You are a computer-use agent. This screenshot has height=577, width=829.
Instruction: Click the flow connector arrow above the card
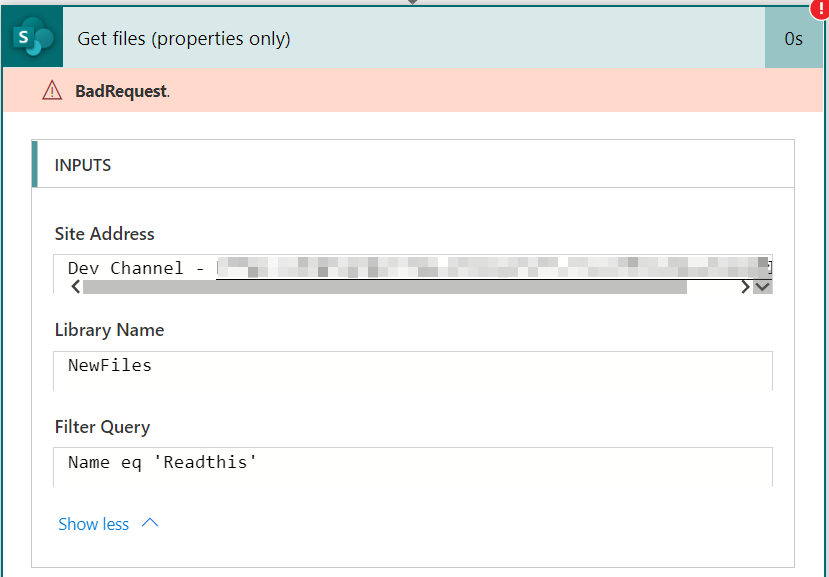(x=414, y=2)
